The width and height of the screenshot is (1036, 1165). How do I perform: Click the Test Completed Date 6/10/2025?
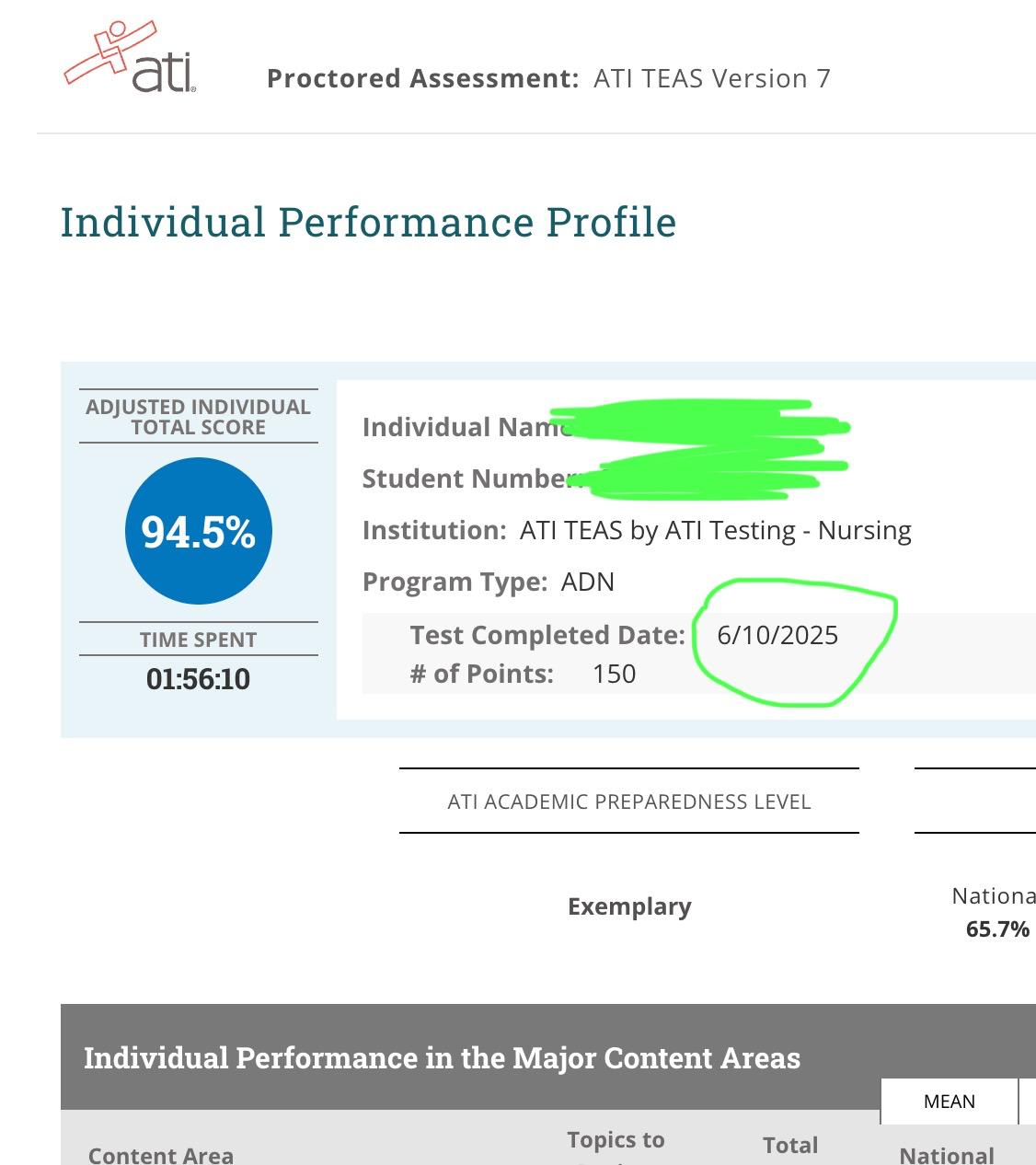(777, 636)
